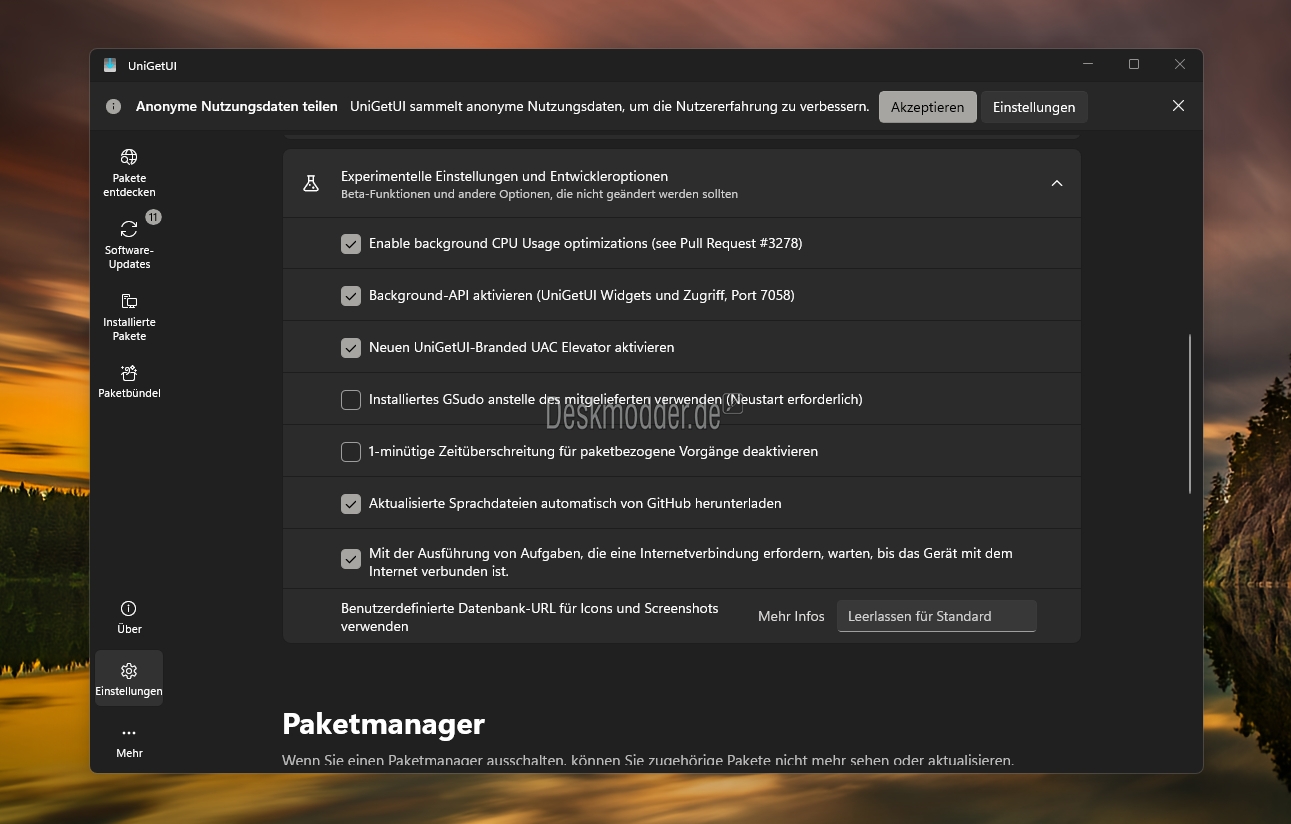The height and width of the screenshot is (824, 1291).
Task: Click the flask icon of experimental settings
Action: point(311,184)
